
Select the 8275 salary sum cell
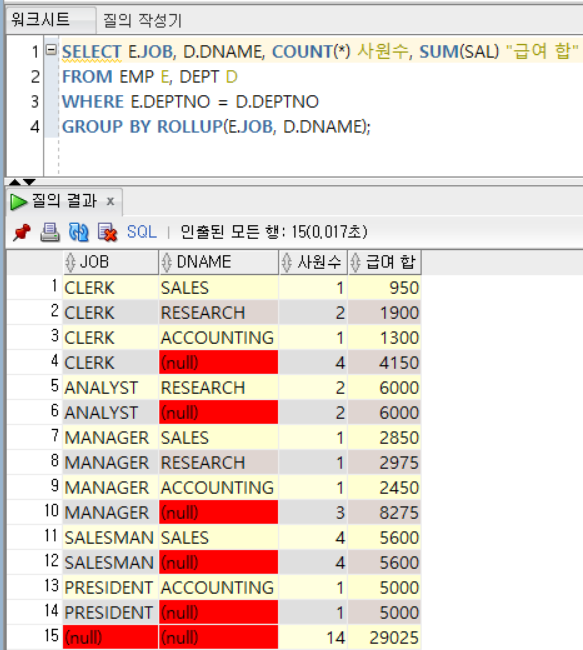(x=384, y=512)
